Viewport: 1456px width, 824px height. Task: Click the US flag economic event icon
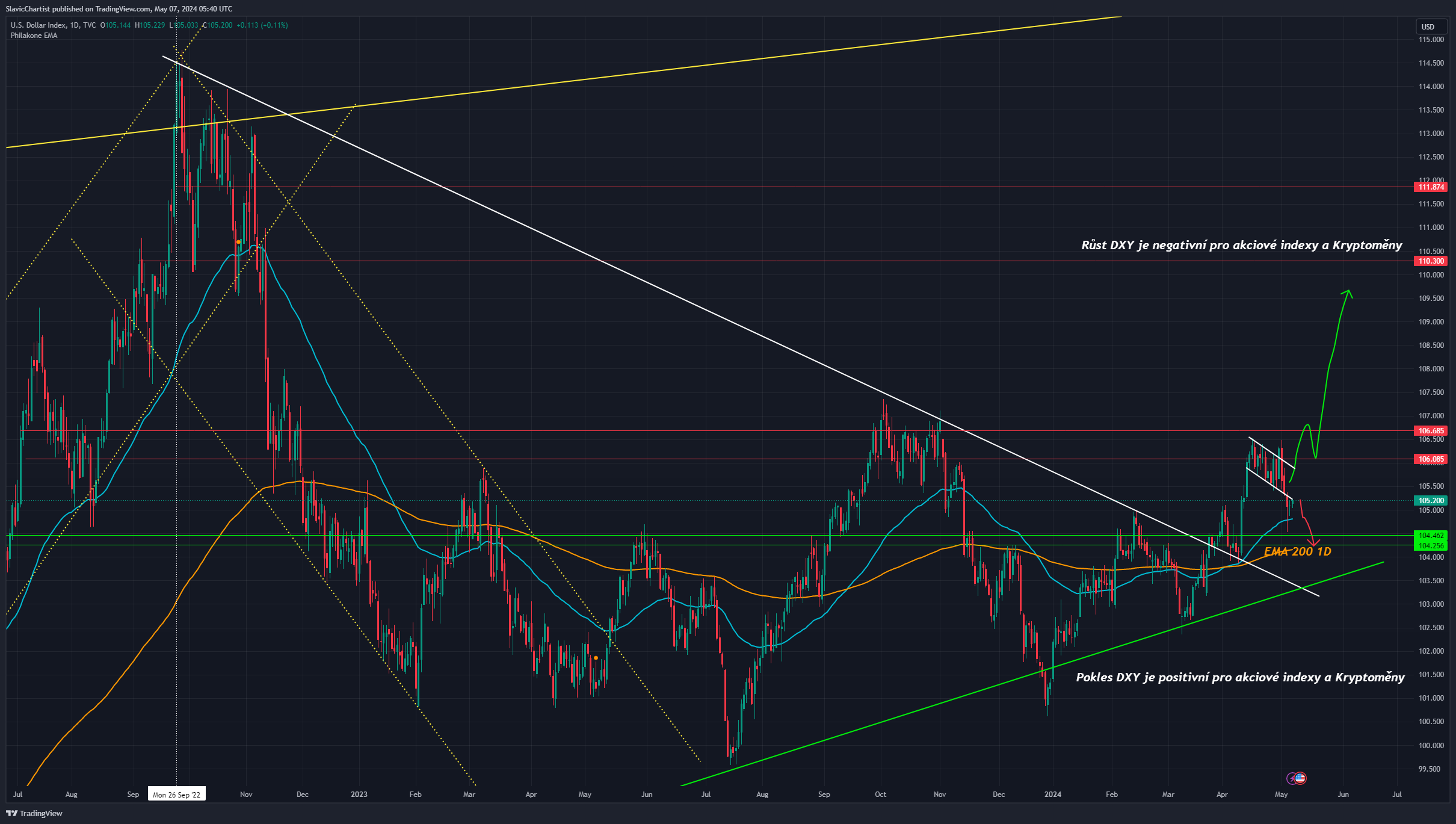[1300, 778]
